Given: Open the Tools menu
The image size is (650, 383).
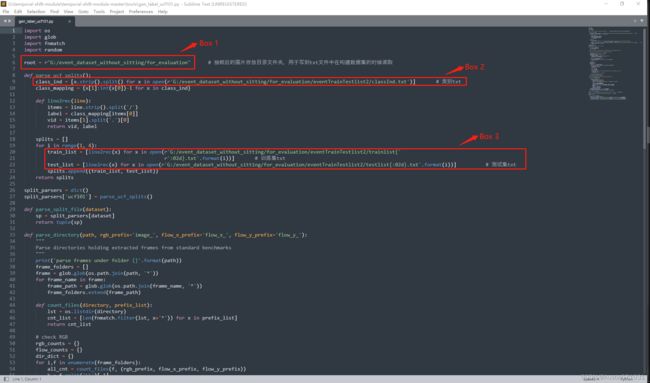Looking at the screenshot, I should pyautogui.click(x=99, y=12).
